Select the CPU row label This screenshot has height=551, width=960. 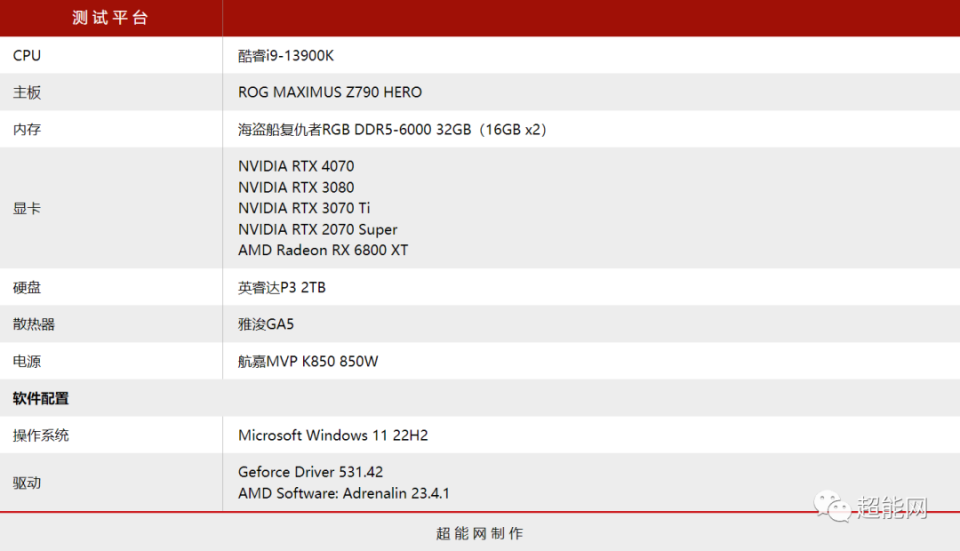27,56
